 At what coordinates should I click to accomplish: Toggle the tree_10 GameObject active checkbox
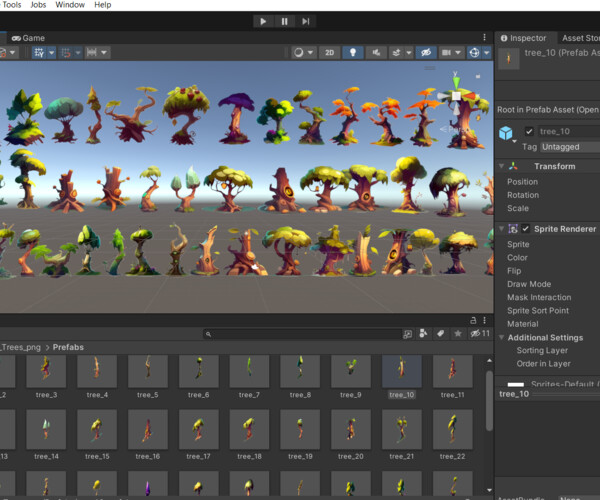[x=529, y=132]
